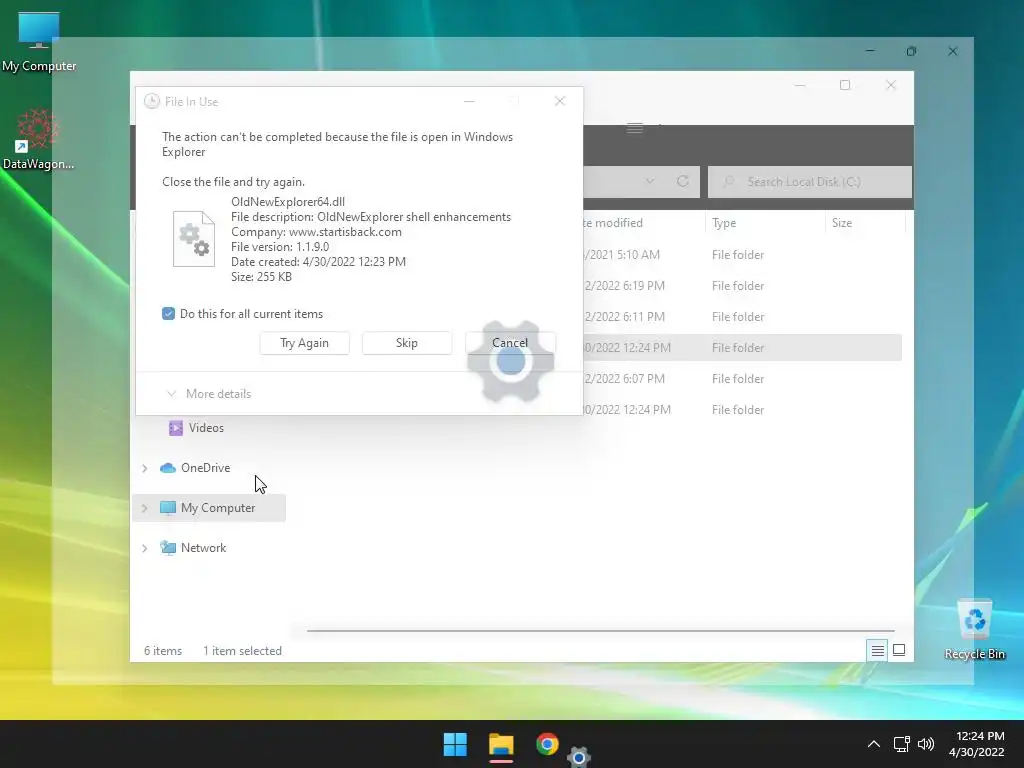The image size is (1024, 768).
Task: Sort by the Size column header
Action: pyautogui.click(x=842, y=223)
